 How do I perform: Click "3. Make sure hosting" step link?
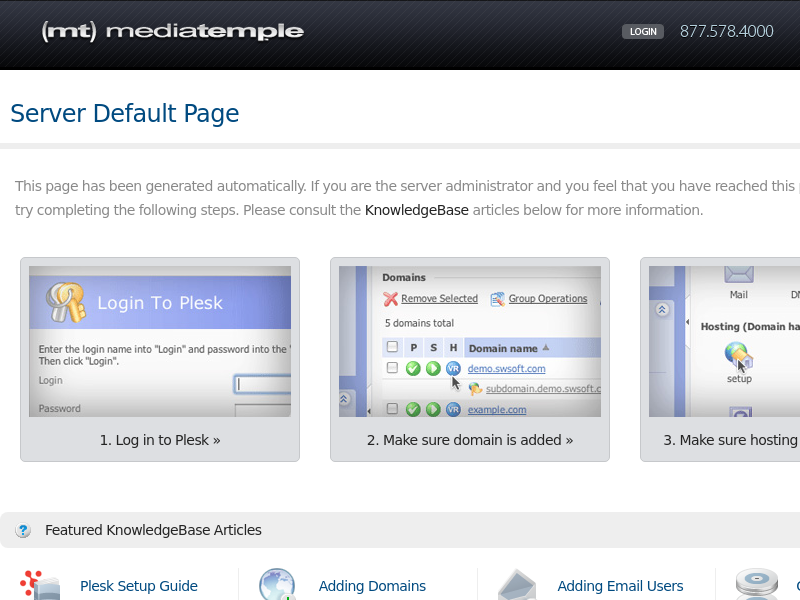tap(731, 440)
